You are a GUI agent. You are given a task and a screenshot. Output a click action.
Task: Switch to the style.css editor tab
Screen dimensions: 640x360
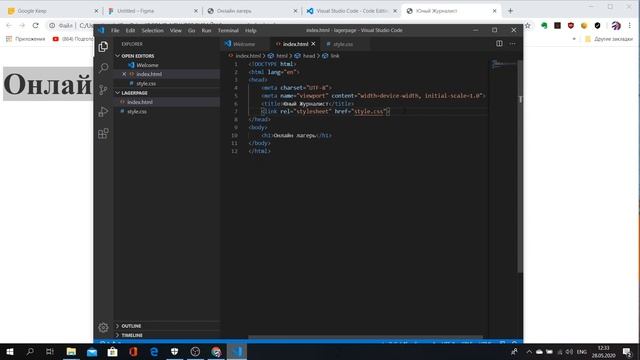point(342,44)
